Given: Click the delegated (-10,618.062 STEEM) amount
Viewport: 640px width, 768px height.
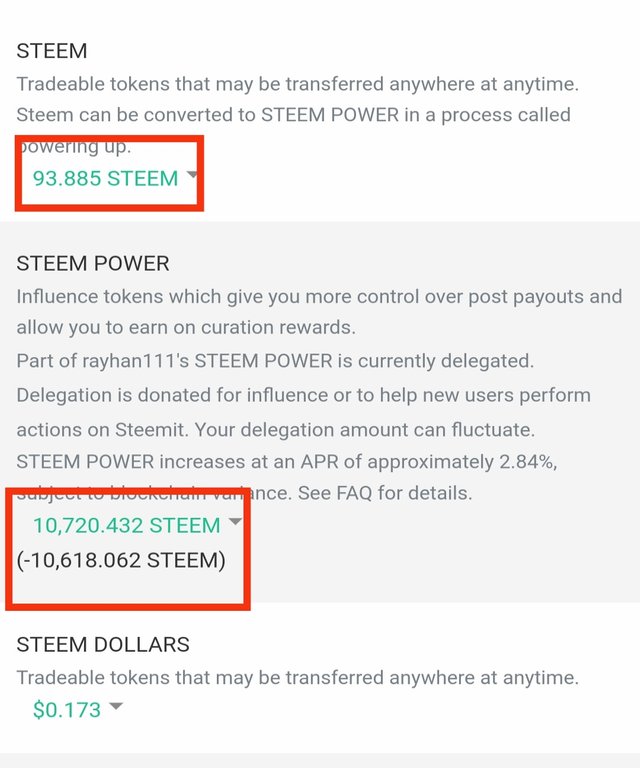Looking at the screenshot, I should click(121, 560).
